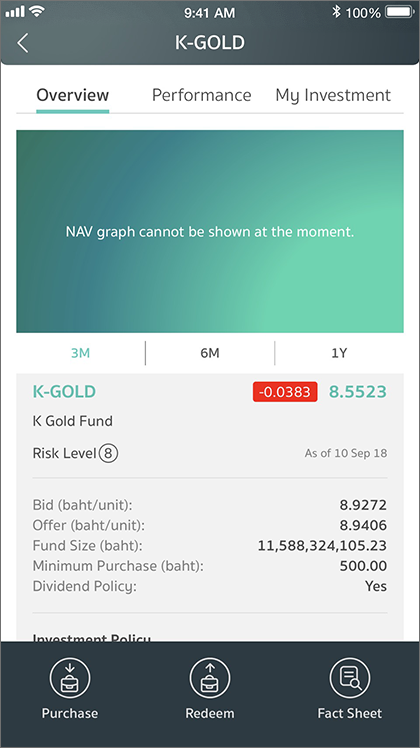The height and width of the screenshot is (748, 420).
Task: Select the 3M period option
Action: 80,353
